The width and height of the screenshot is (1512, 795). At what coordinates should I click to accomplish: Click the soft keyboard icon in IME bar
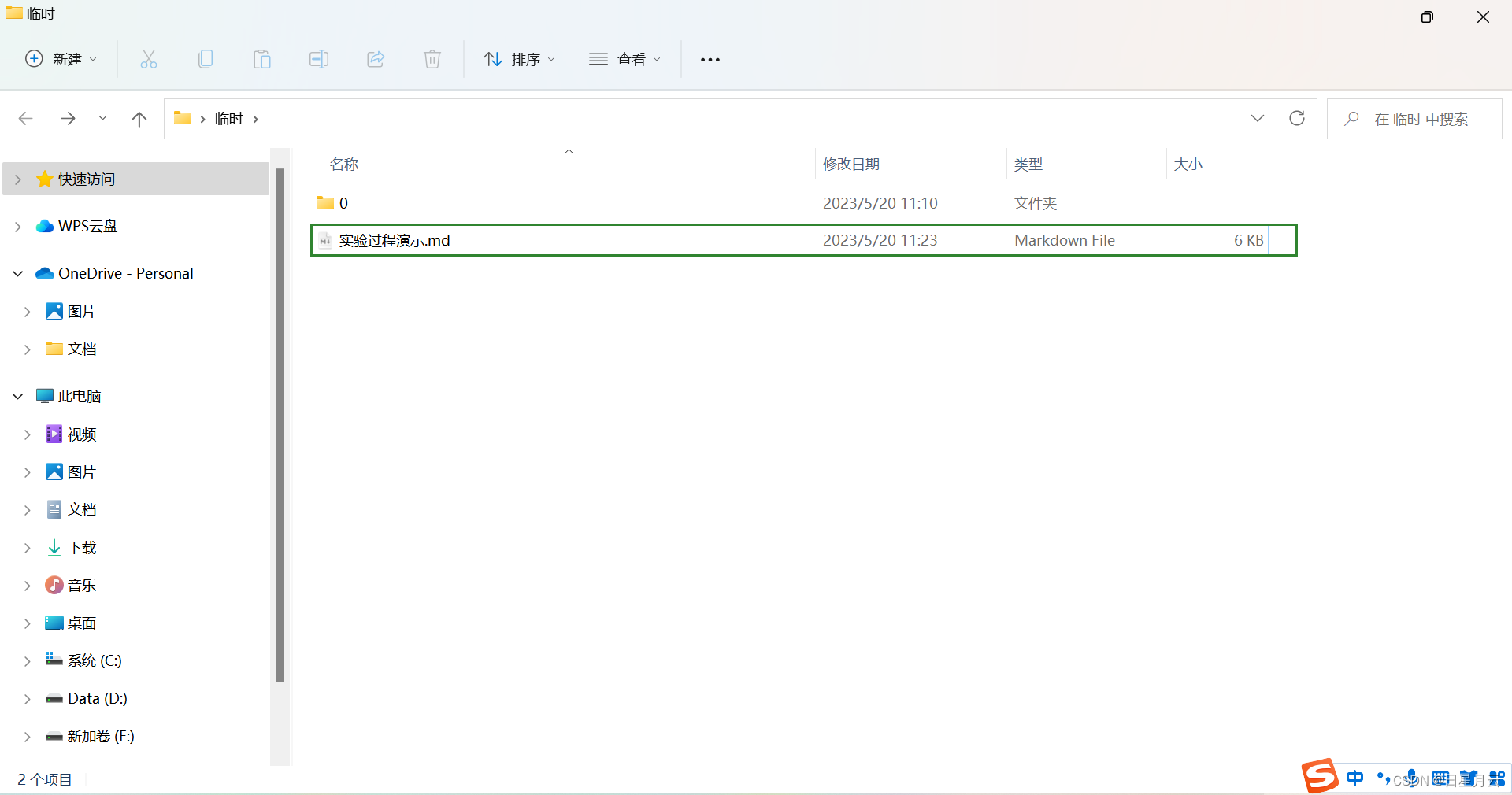click(1440, 778)
